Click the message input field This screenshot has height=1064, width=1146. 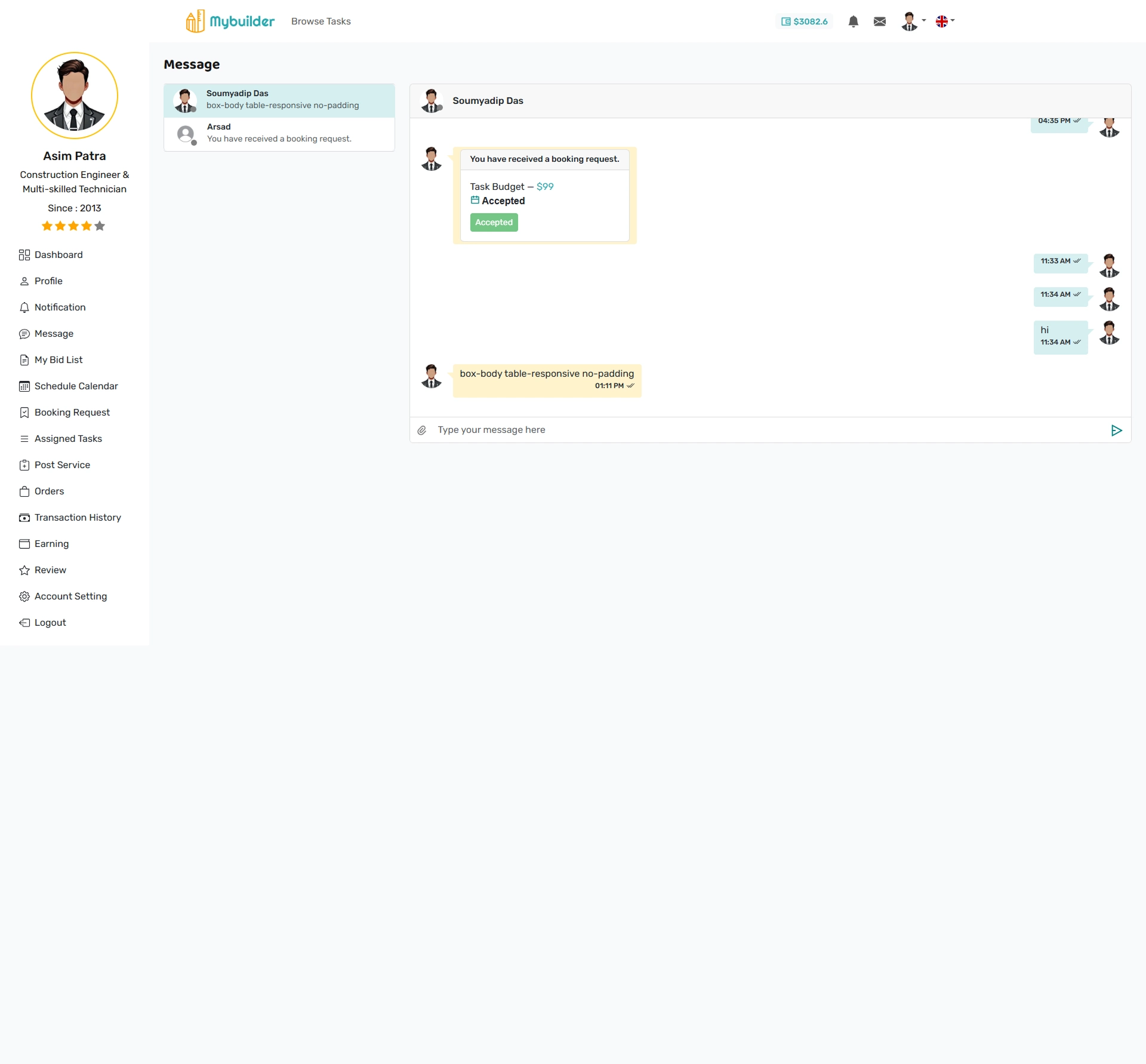coord(764,430)
